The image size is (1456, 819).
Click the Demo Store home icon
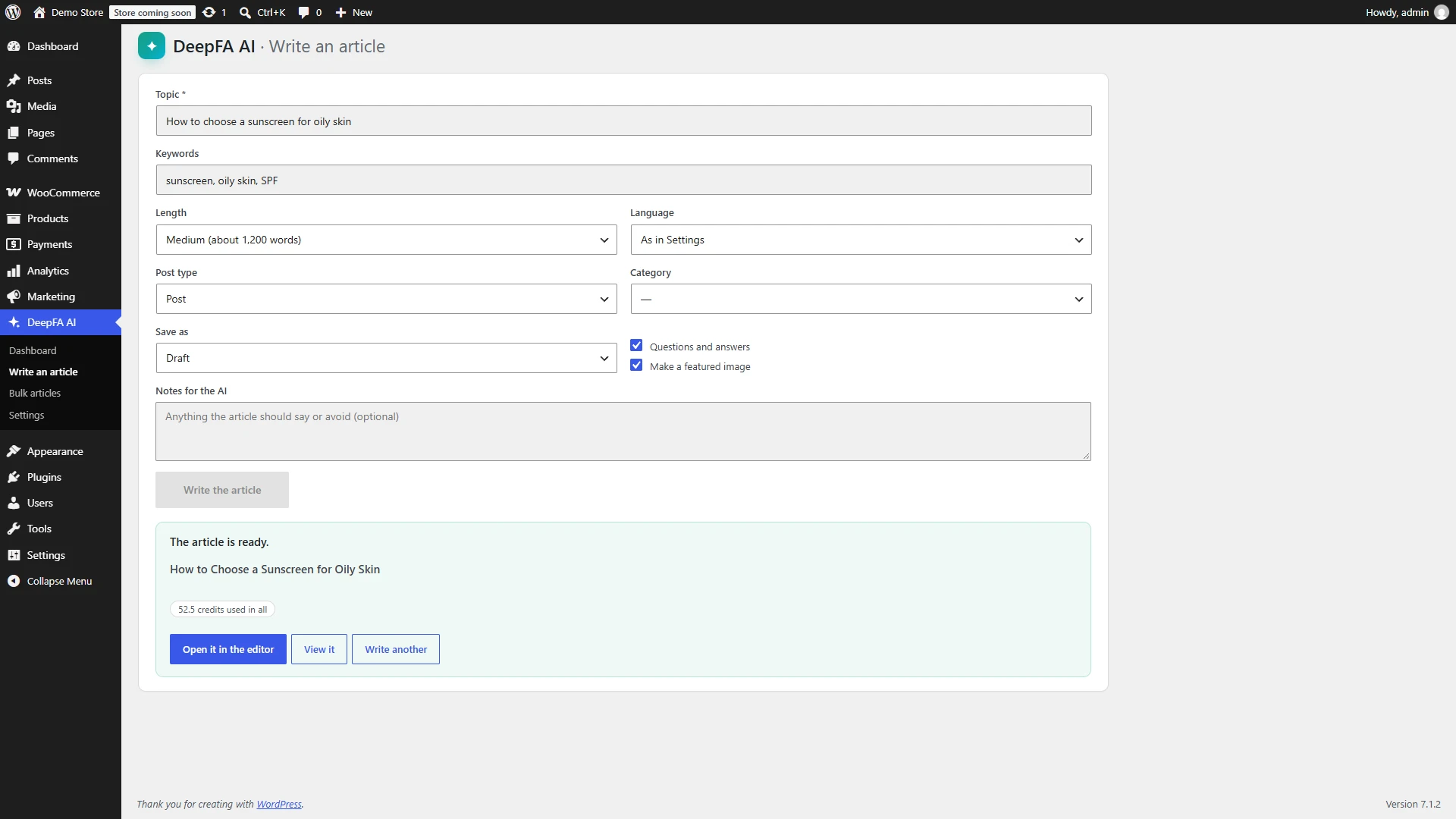point(39,12)
